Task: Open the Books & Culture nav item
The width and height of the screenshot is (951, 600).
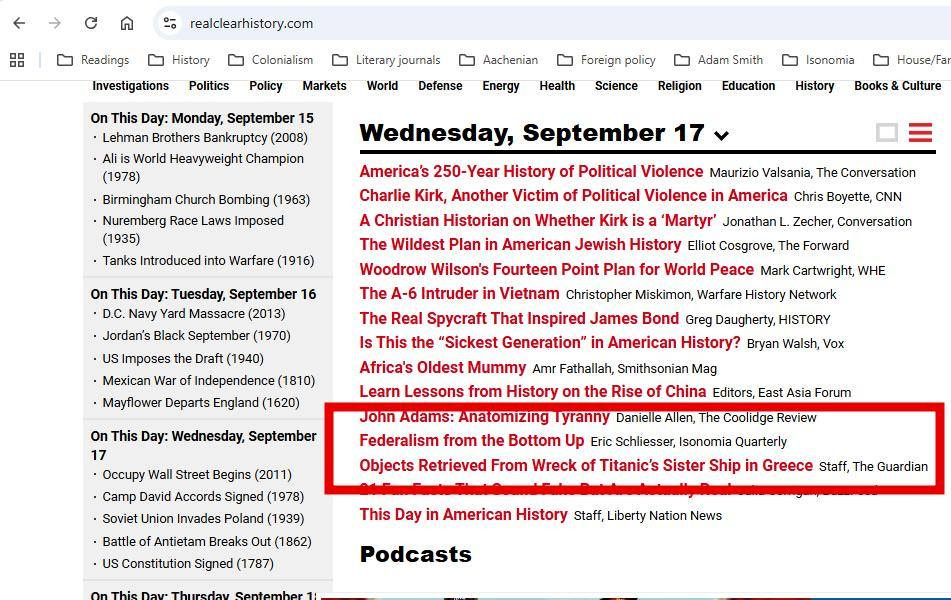Action: coord(898,86)
